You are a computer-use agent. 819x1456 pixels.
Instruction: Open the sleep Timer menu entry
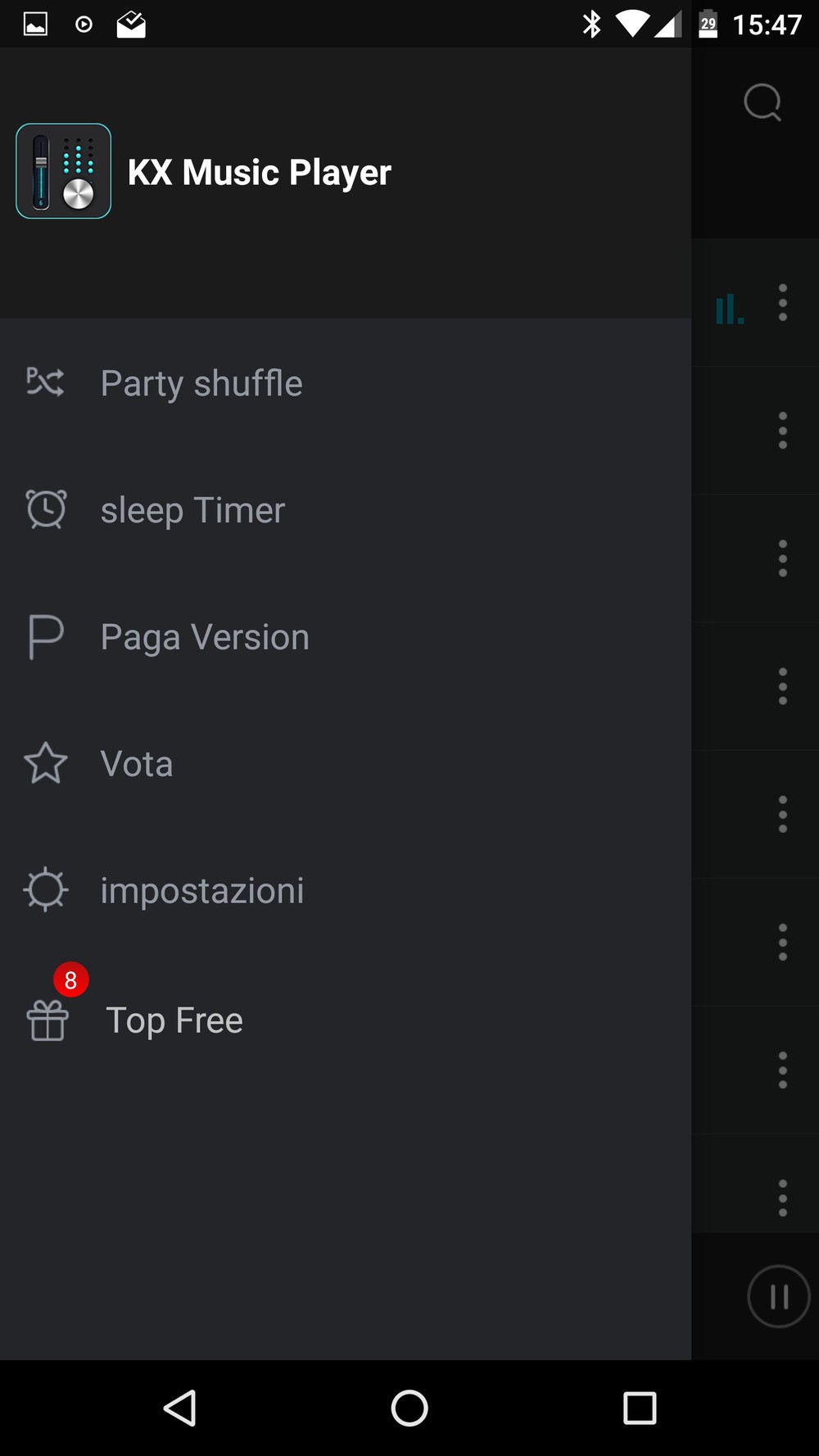pos(192,510)
